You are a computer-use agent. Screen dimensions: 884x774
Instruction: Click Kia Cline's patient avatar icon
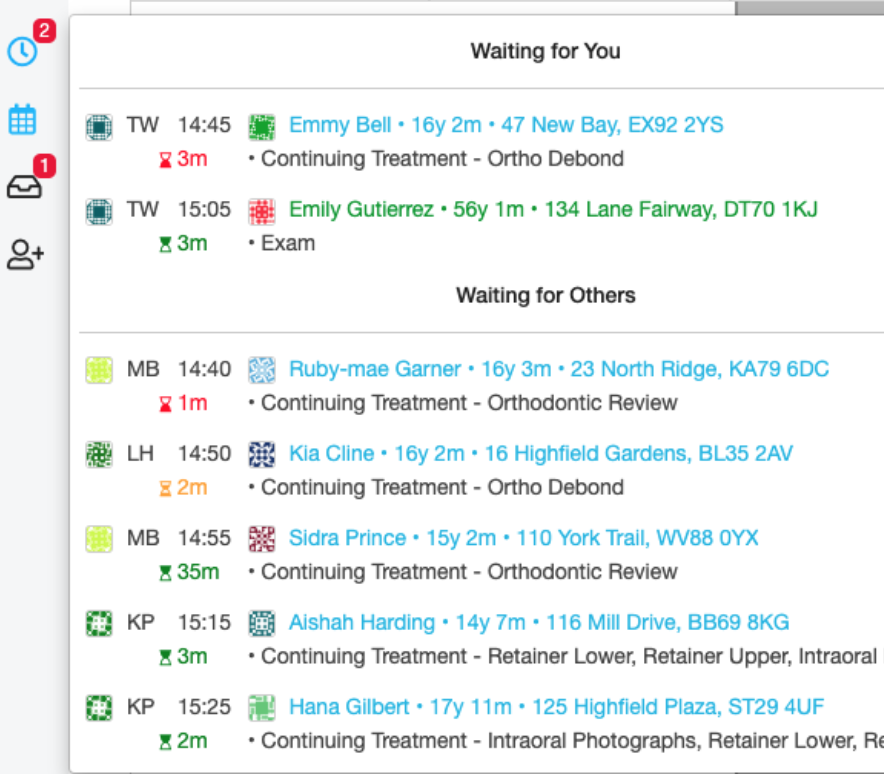point(262,454)
